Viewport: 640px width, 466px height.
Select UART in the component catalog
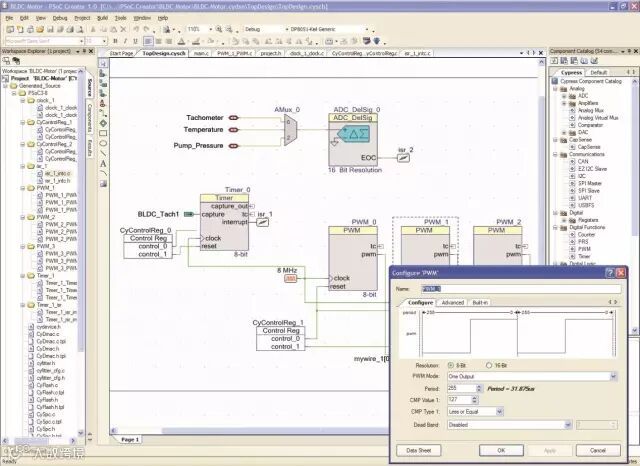[584, 198]
